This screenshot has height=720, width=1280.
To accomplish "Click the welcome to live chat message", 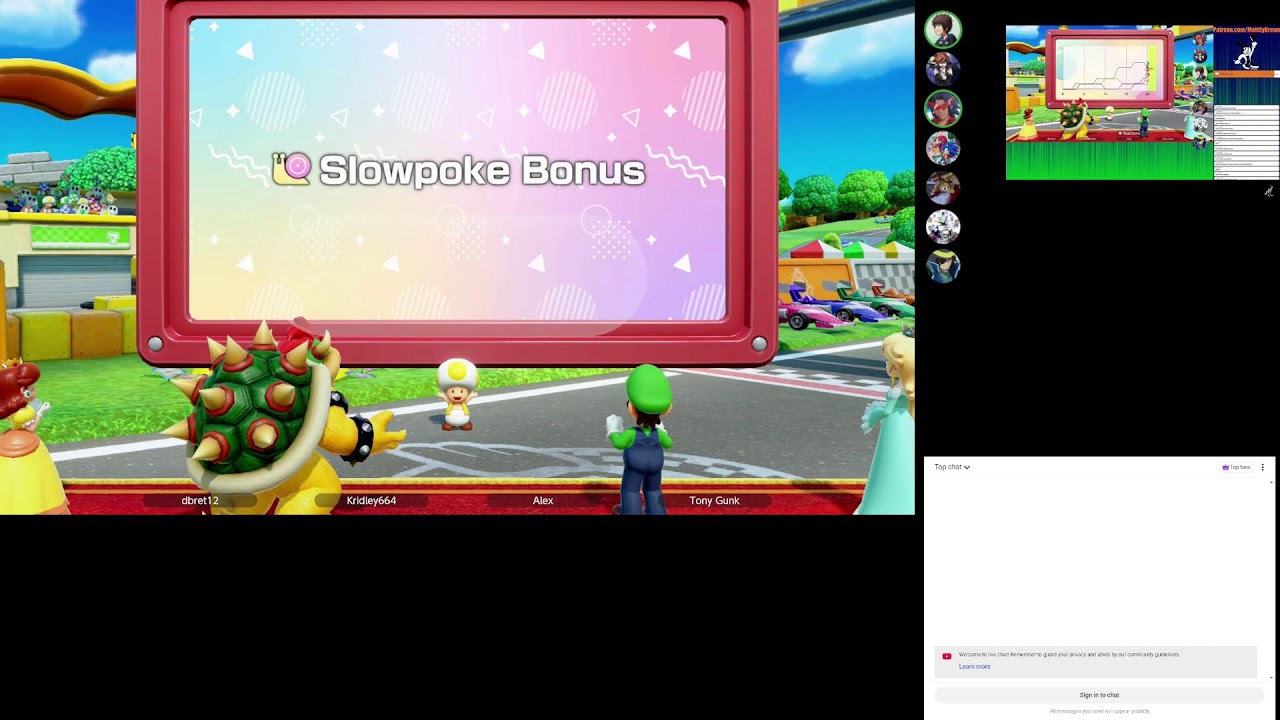I will click(1069, 655).
